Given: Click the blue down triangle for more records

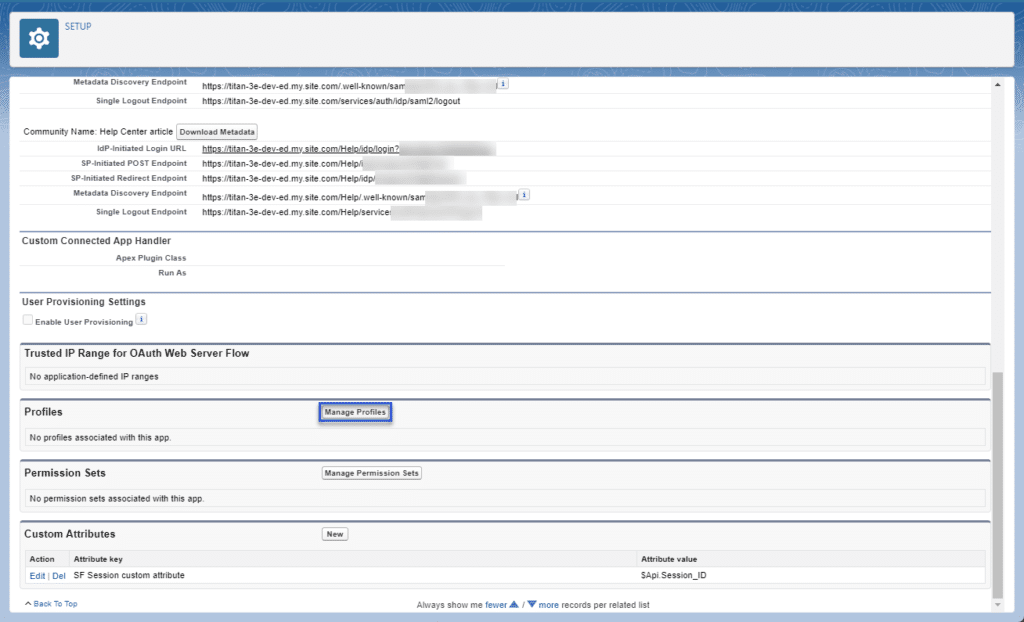Looking at the screenshot, I should point(532,604).
